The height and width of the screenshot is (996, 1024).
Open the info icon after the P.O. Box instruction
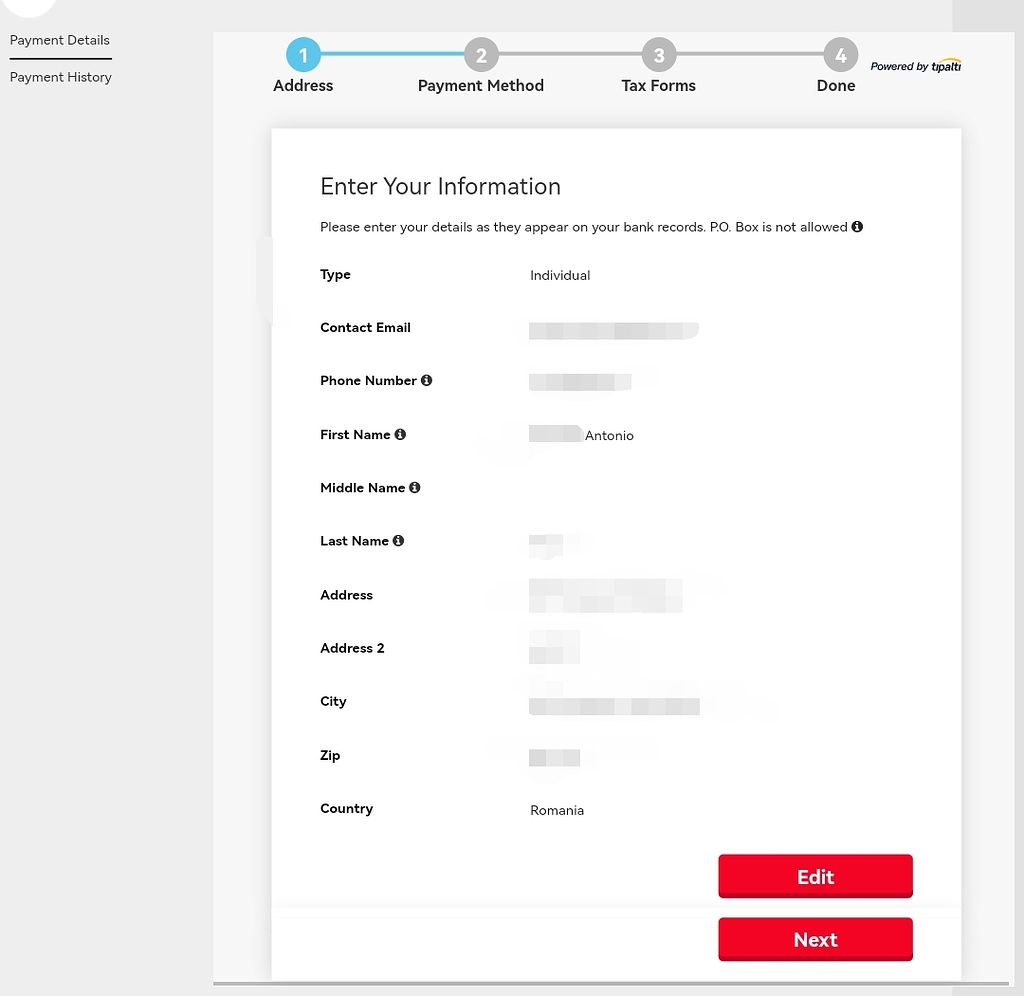857,227
